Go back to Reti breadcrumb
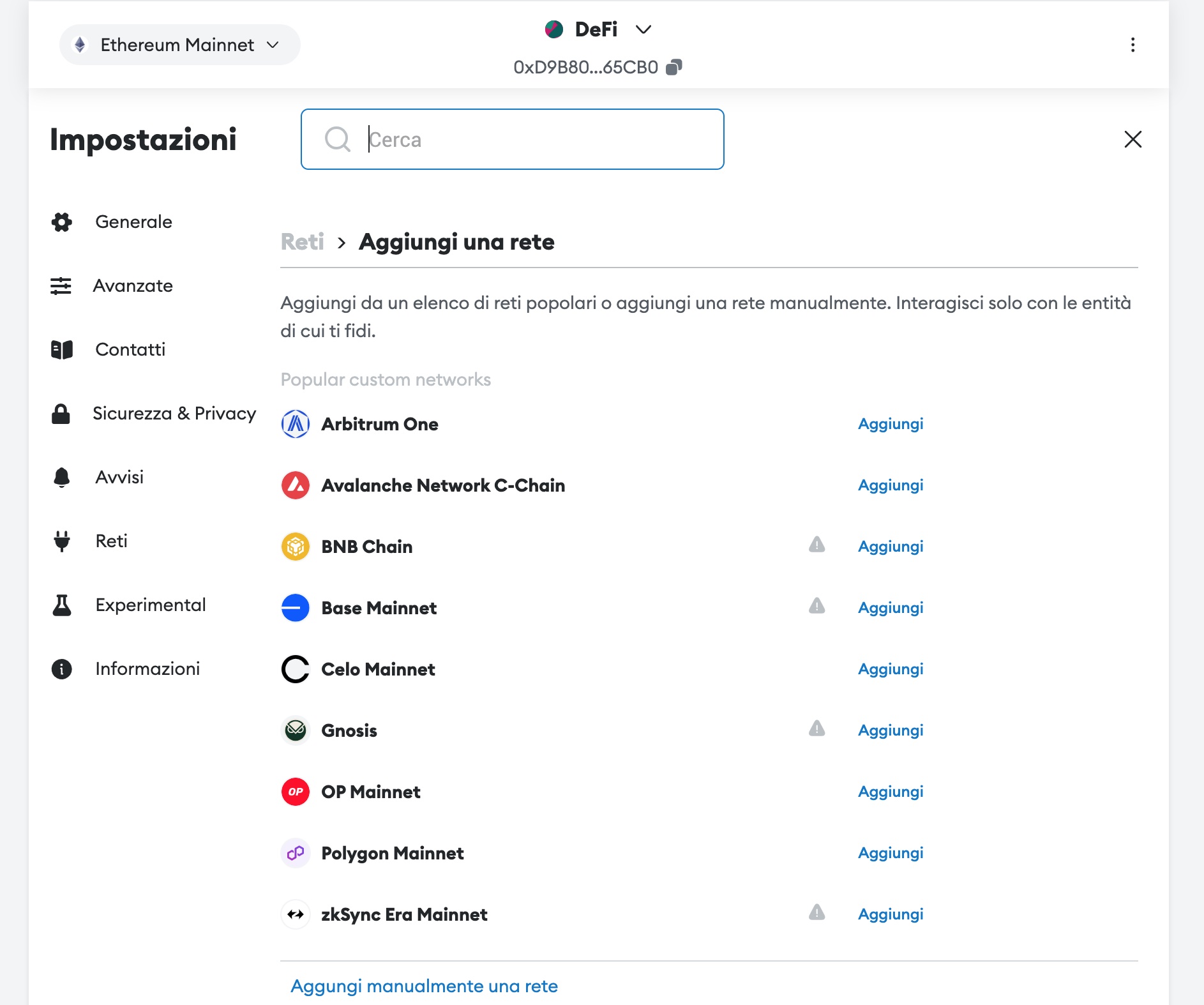Screen dimensions: 1204x1005 click(x=303, y=242)
